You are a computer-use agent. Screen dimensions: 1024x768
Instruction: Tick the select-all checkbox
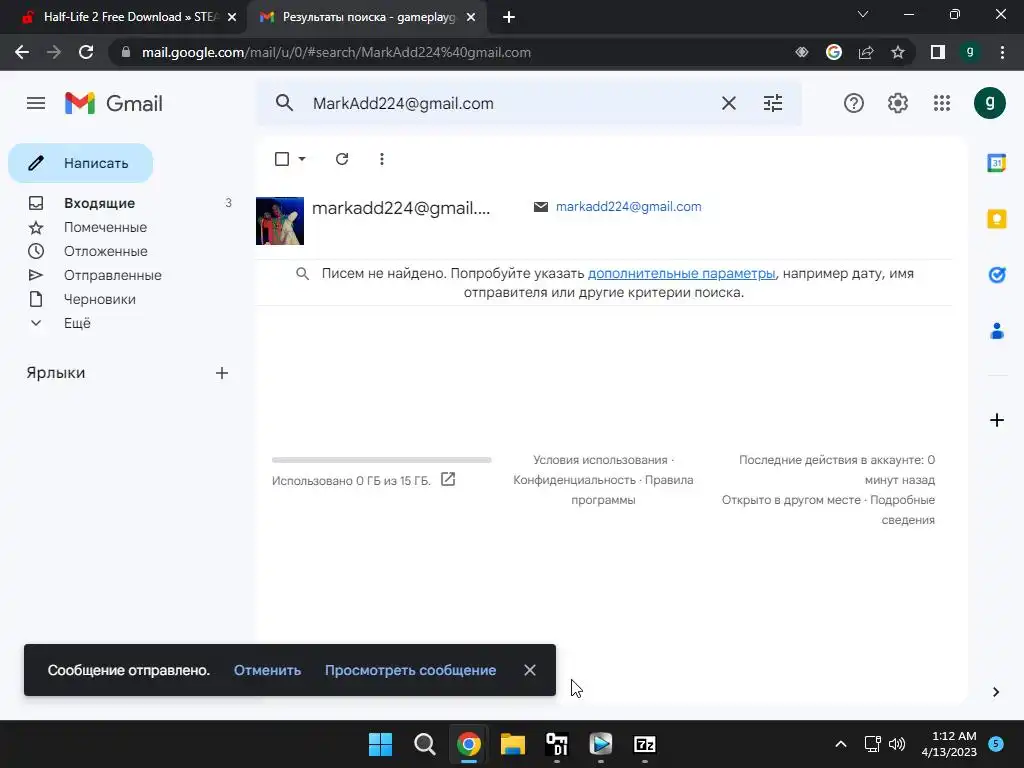[282, 159]
